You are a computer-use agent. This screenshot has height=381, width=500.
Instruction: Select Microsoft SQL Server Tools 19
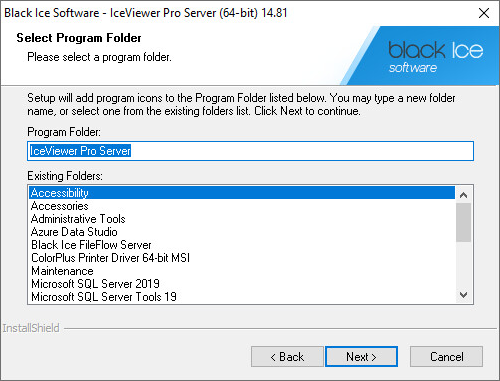pyautogui.click(x=242, y=297)
